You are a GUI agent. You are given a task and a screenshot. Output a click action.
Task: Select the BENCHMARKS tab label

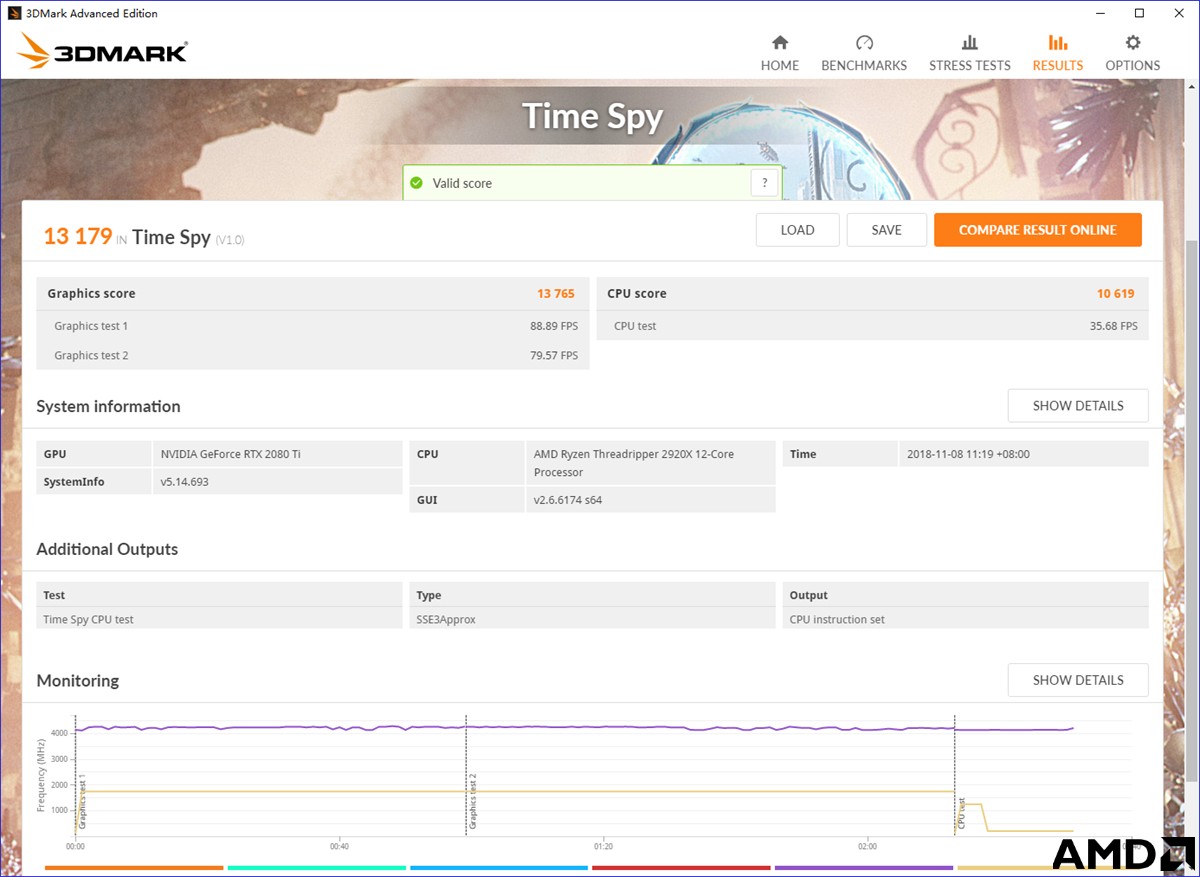(x=864, y=65)
